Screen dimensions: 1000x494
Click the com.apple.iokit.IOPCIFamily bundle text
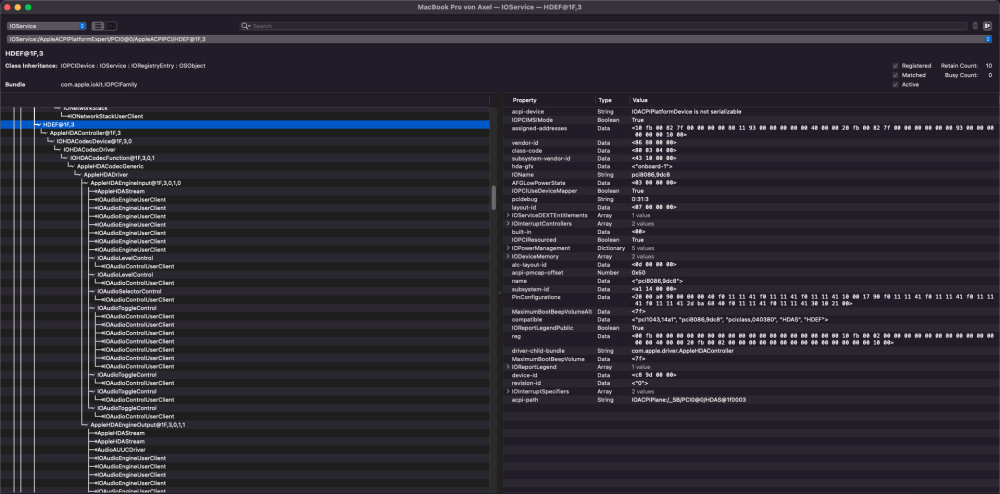[x=99, y=84]
